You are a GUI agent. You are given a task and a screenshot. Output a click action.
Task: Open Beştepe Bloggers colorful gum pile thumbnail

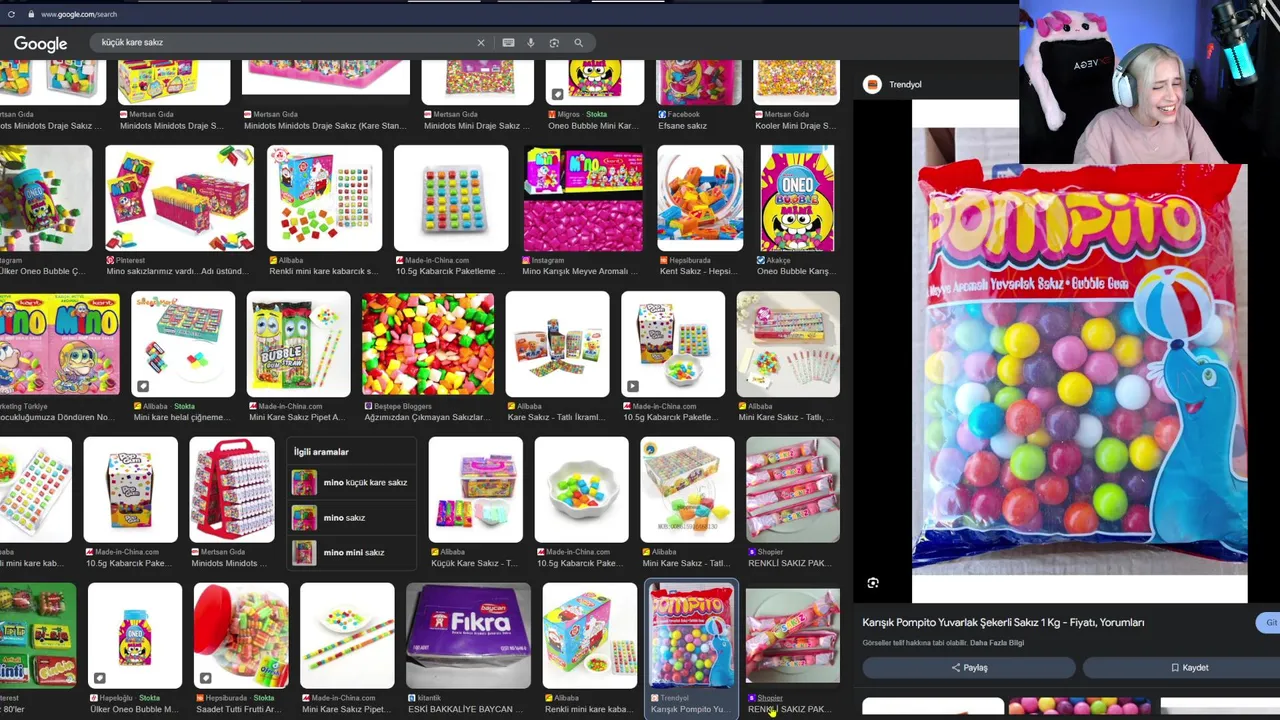coord(428,344)
